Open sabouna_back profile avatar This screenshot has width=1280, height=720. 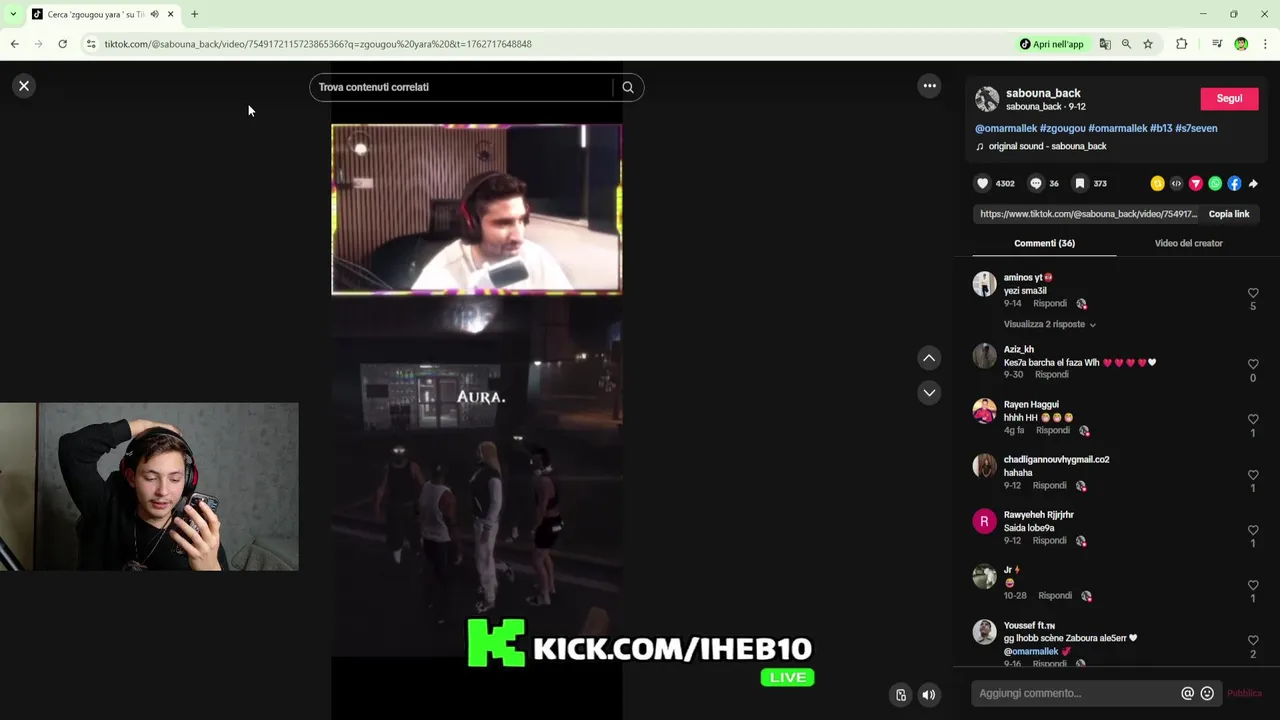(987, 99)
